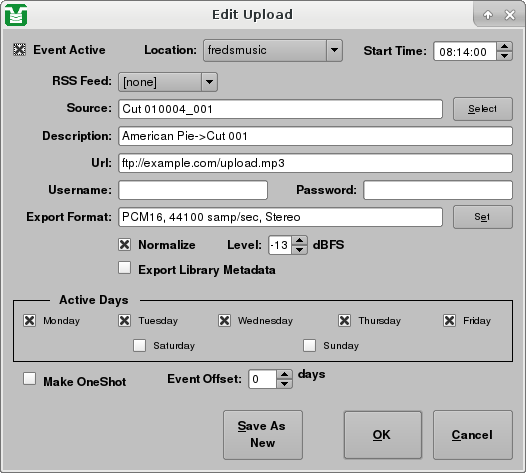
Task: Raise normalize Level with up arrow
Action: point(299,240)
